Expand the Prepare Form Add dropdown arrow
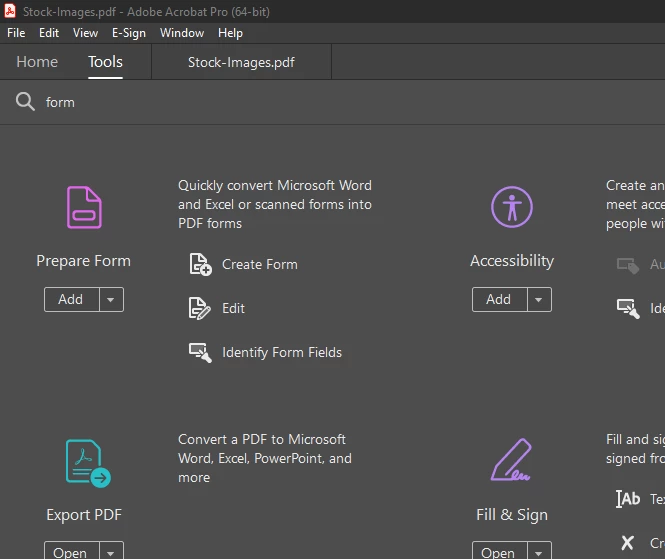Screen dimensions: 665x559 (111, 299)
